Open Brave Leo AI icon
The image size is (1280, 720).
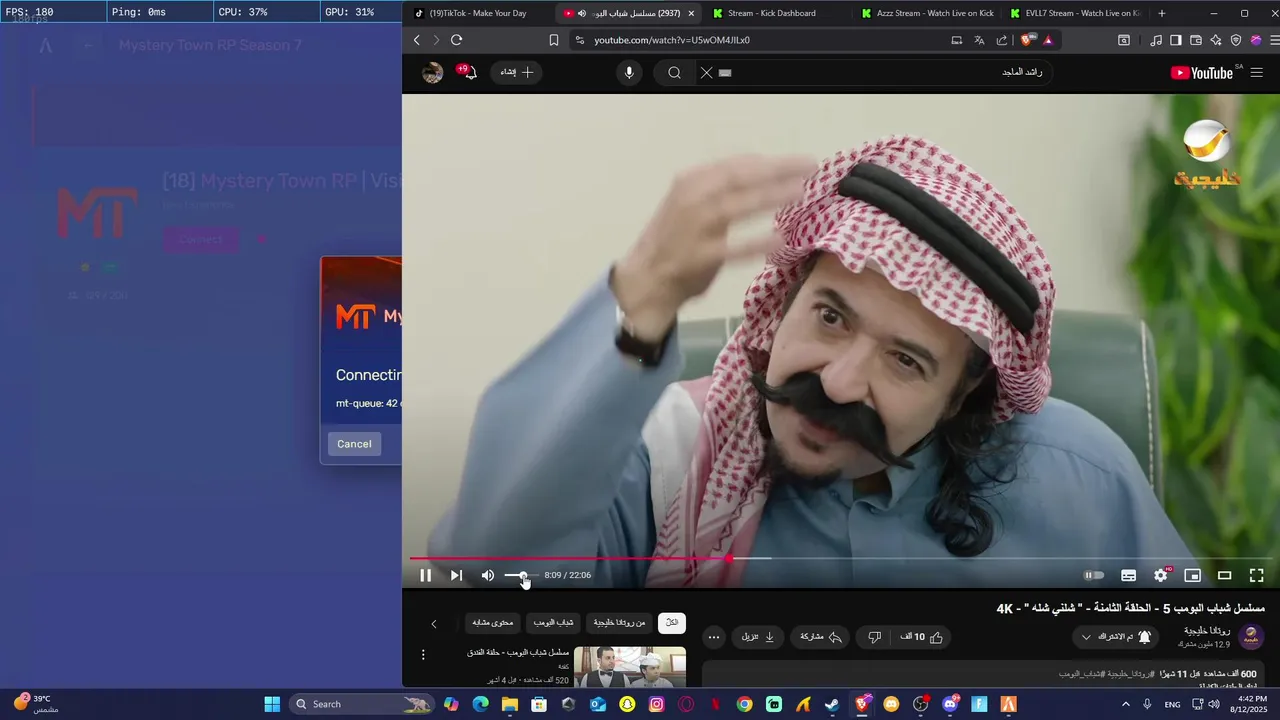click(x=1216, y=40)
